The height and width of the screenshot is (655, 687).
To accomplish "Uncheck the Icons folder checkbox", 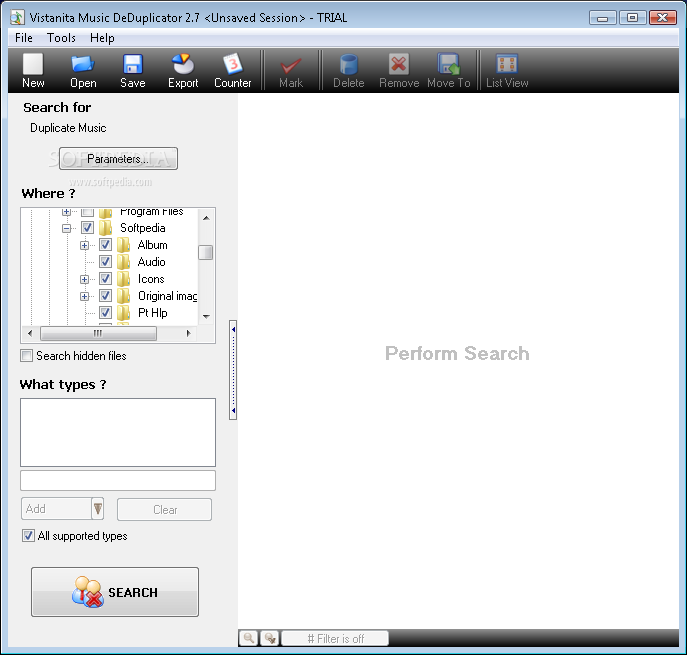I will (105, 279).
